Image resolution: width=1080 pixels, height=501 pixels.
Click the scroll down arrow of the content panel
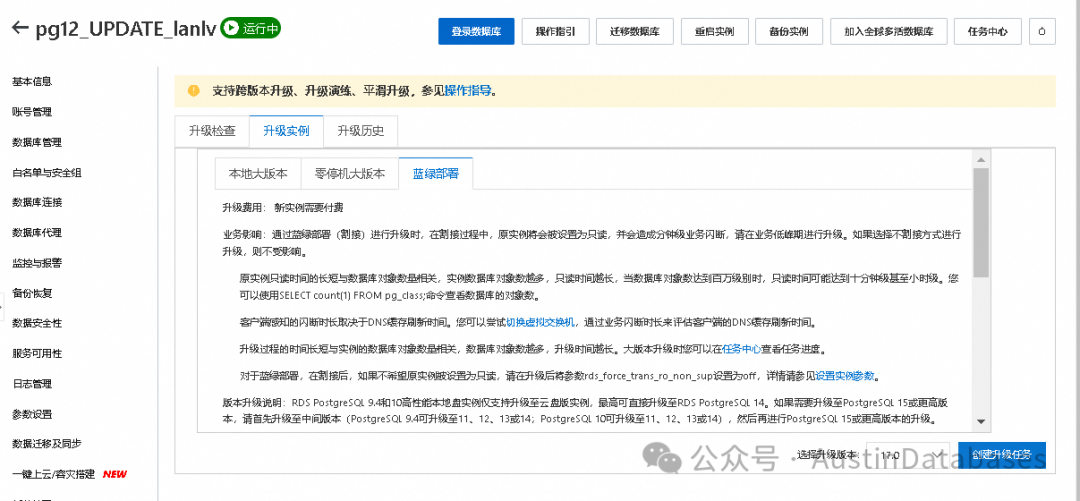pos(981,422)
